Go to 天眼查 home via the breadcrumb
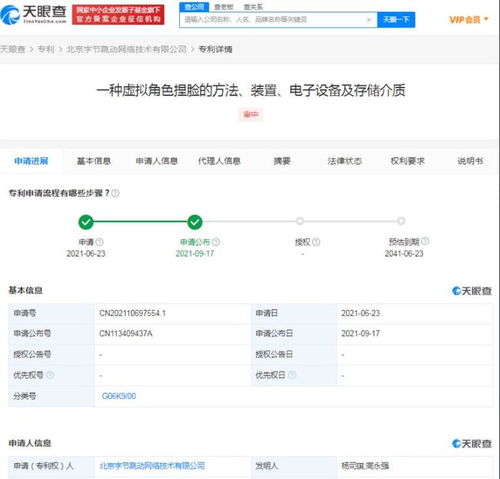500x479 pixels. click(x=13, y=49)
